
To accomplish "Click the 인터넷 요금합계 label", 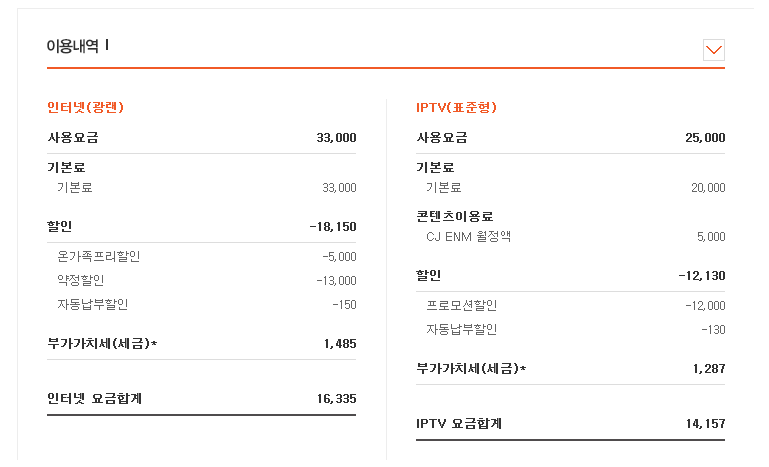I will [x=95, y=399].
